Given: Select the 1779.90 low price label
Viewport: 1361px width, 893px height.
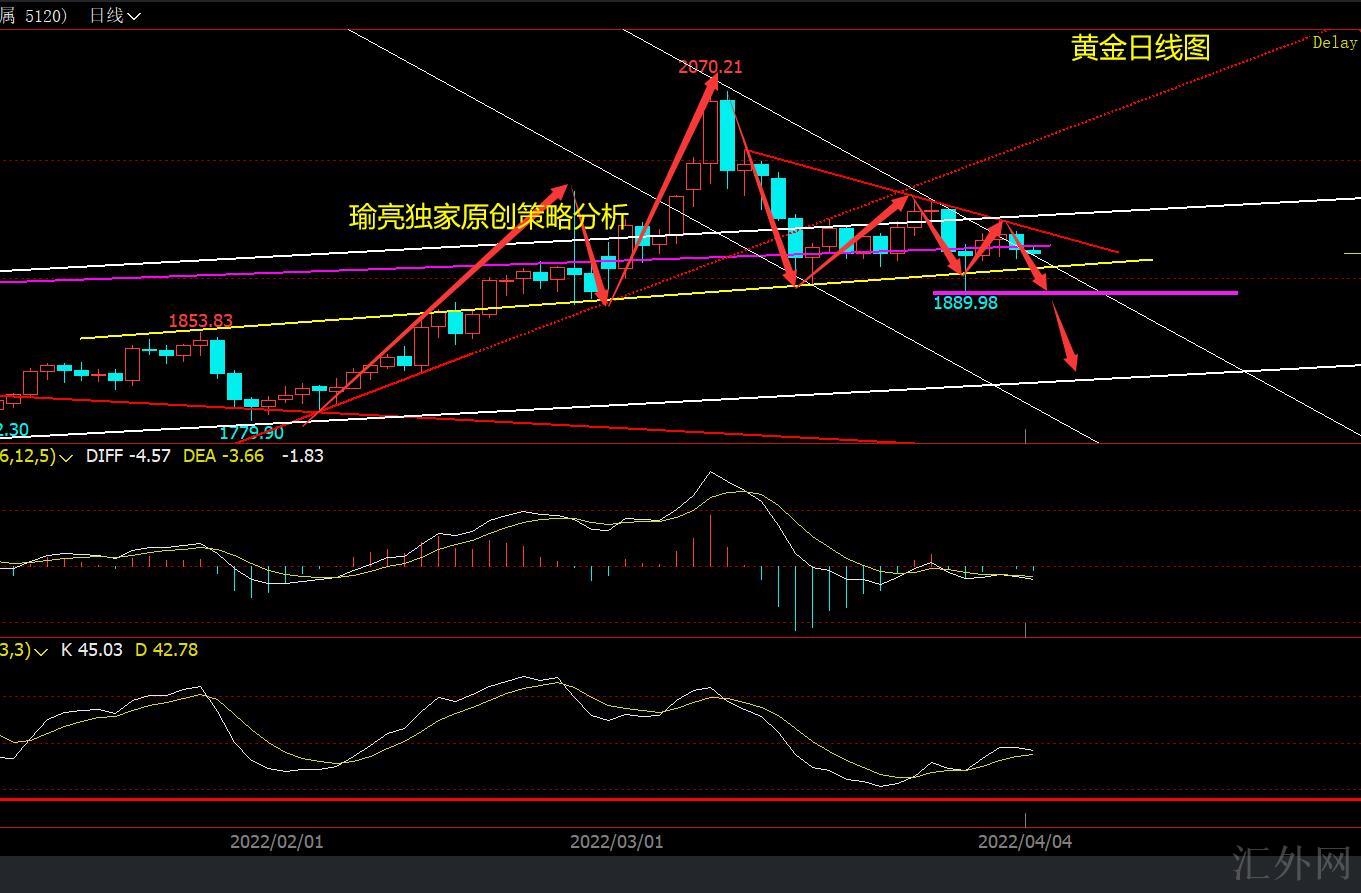Looking at the screenshot, I should pyautogui.click(x=251, y=432).
